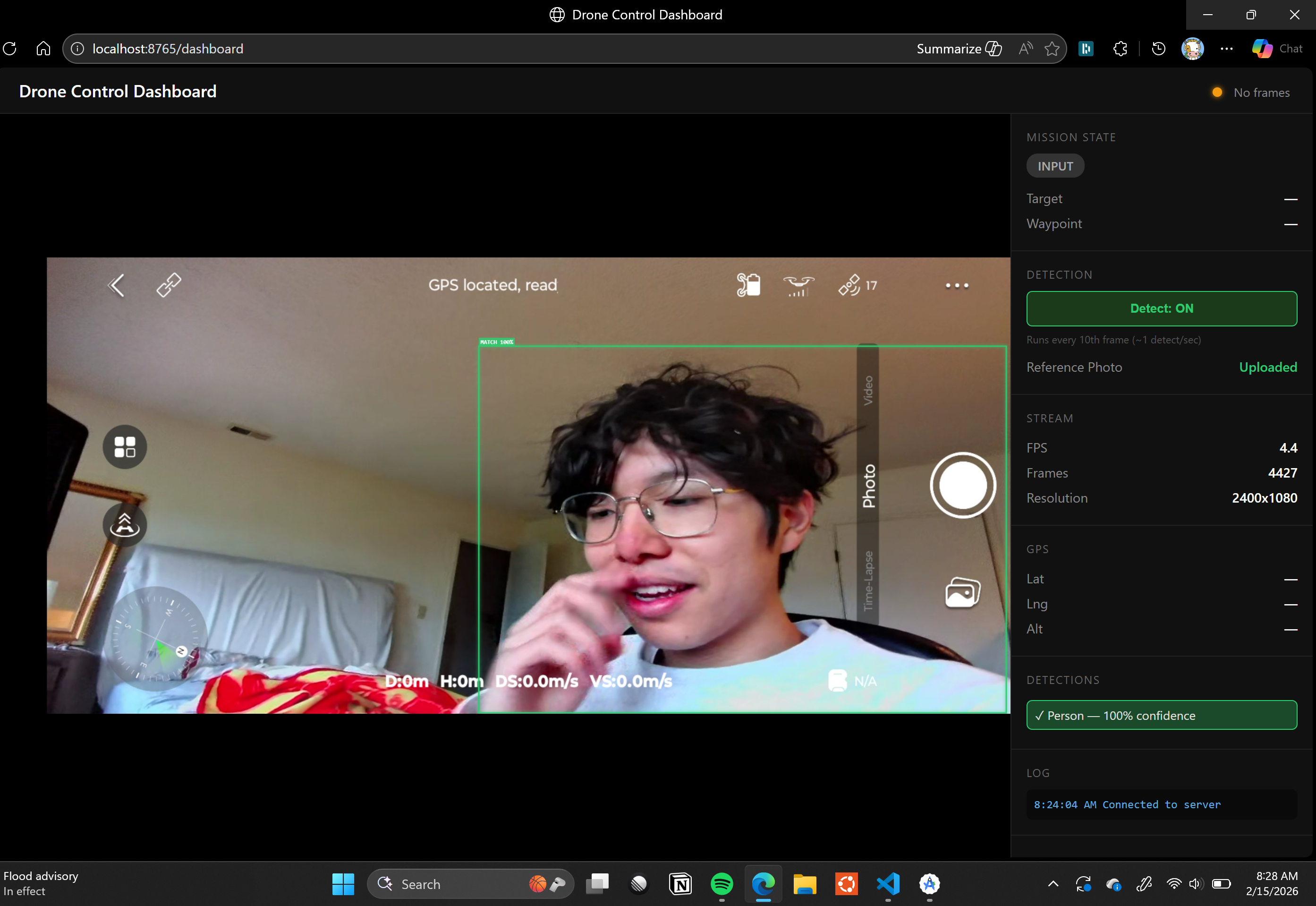
Task: Show hidden system tray icons
Action: (x=1053, y=883)
